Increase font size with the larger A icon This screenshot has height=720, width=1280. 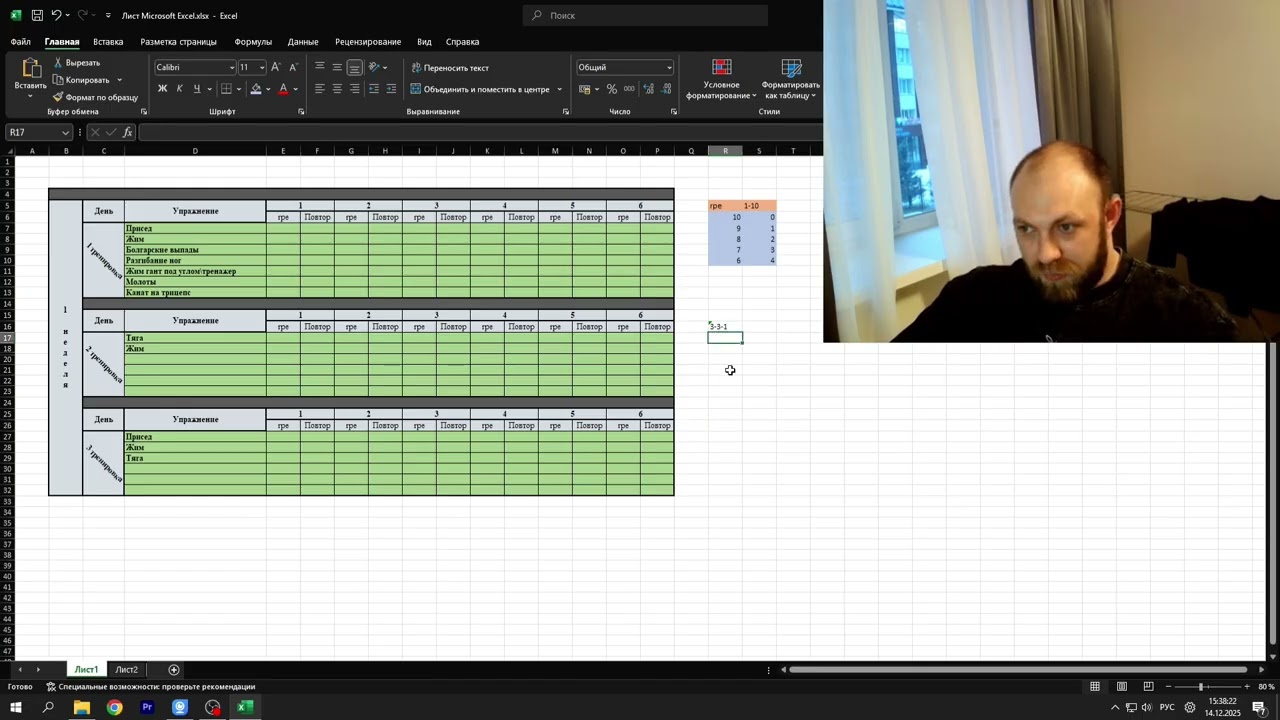pos(276,67)
